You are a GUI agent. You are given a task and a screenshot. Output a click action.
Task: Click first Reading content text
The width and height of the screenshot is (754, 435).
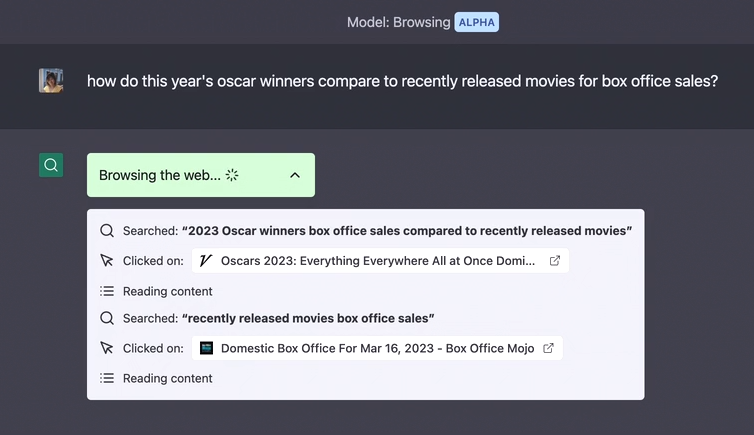click(167, 291)
